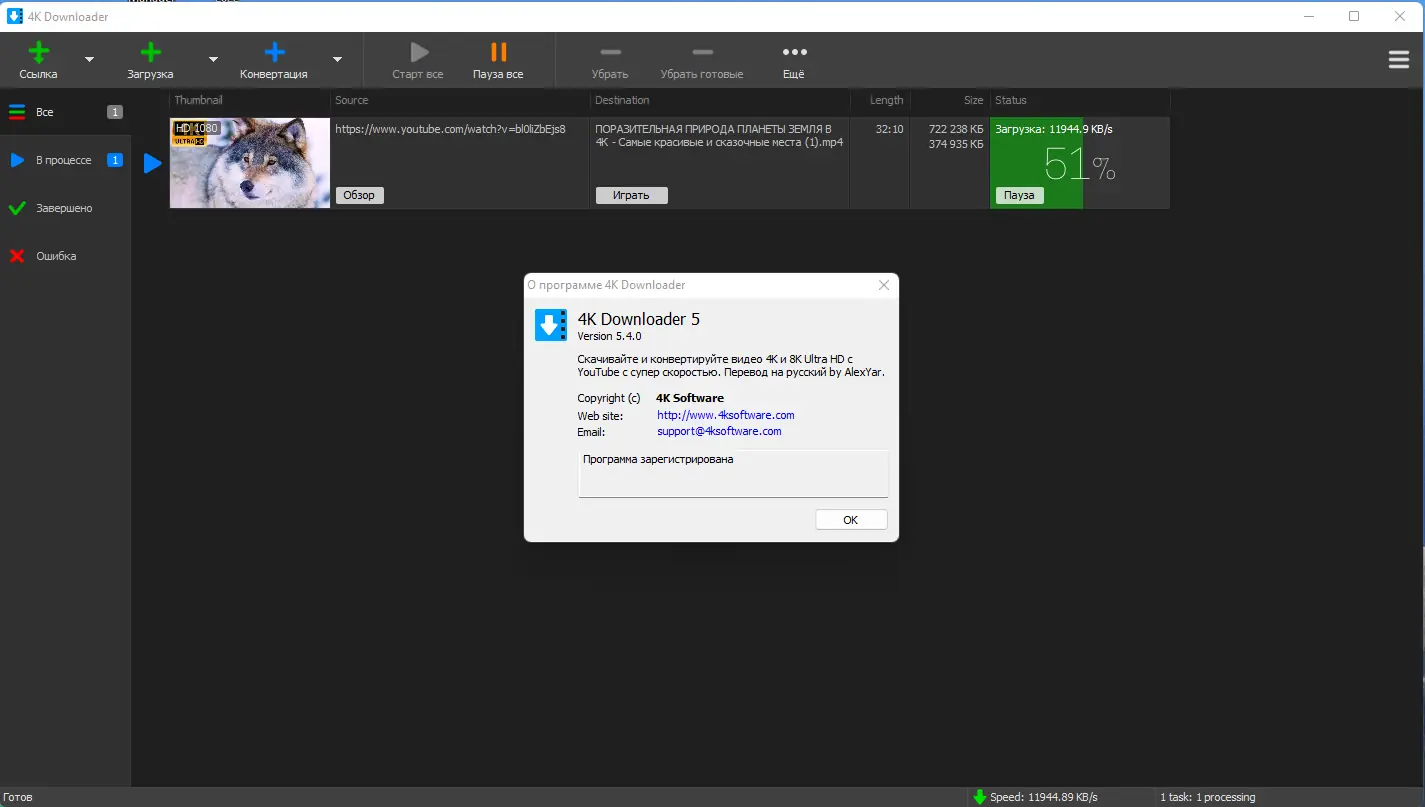Image resolution: width=1425 pixels, height=807 pixels.
Task: Click the blue plus Конвертация icon
Action: 274,53
